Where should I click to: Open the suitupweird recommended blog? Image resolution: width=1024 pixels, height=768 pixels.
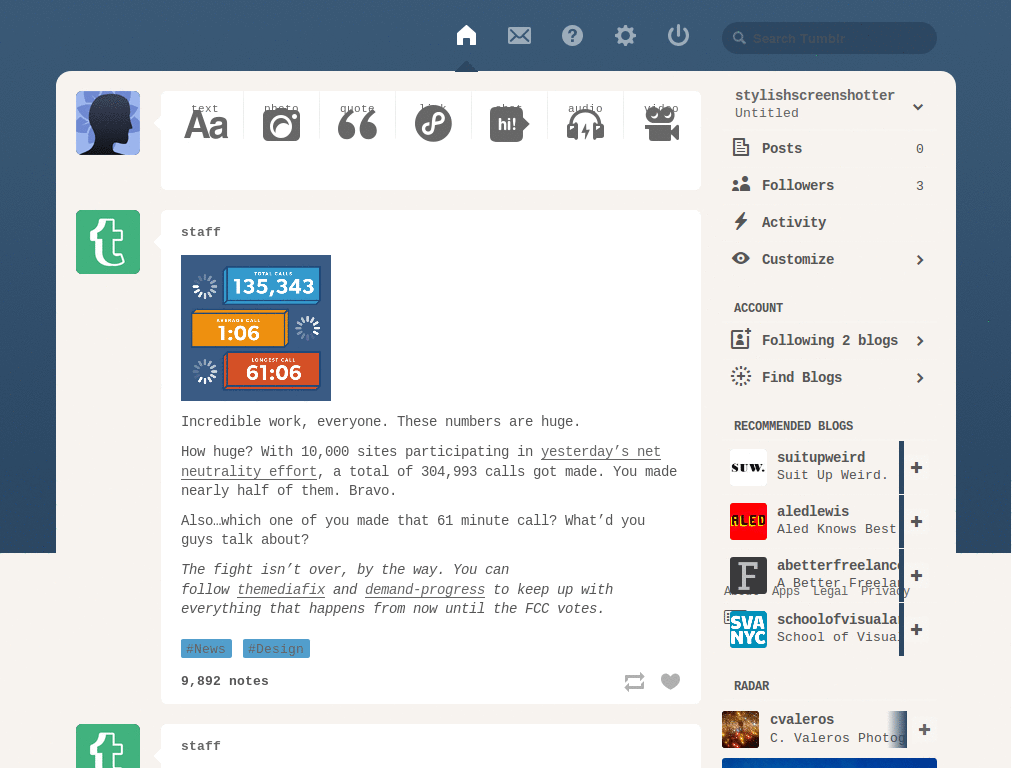[821, 457]
